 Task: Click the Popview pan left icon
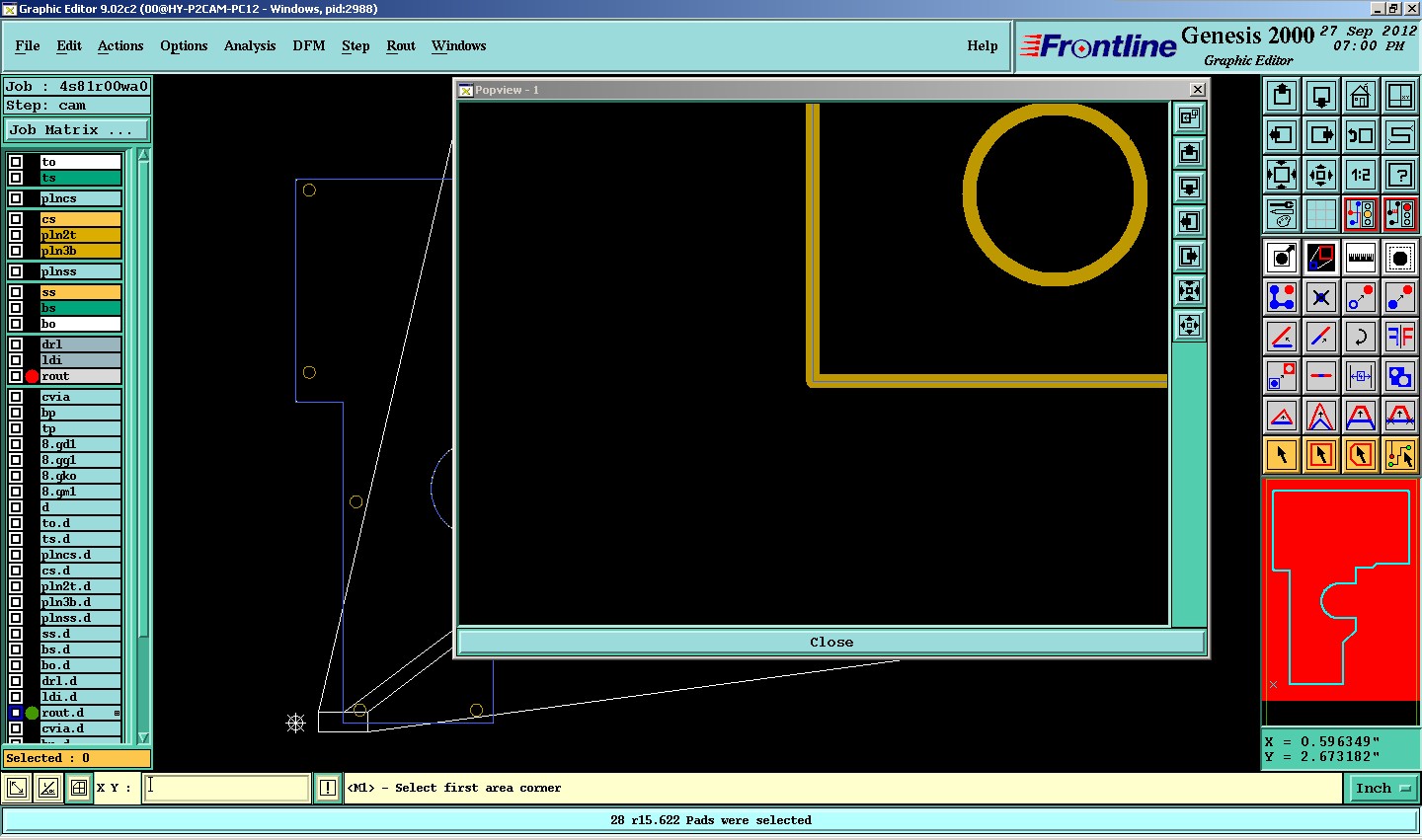[x=1189, y=221]
